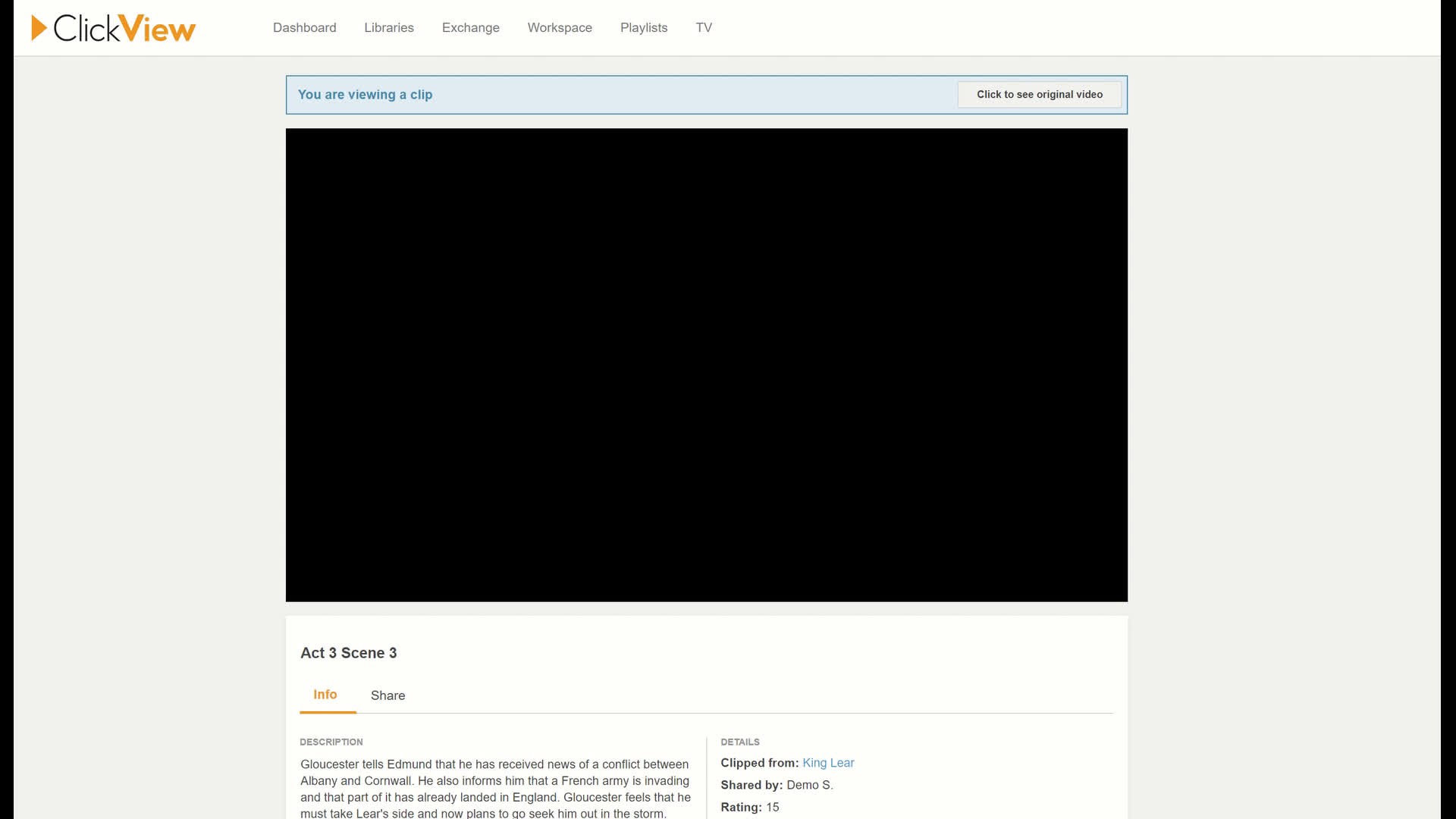Click the video player to start playback

coord(706,364)
